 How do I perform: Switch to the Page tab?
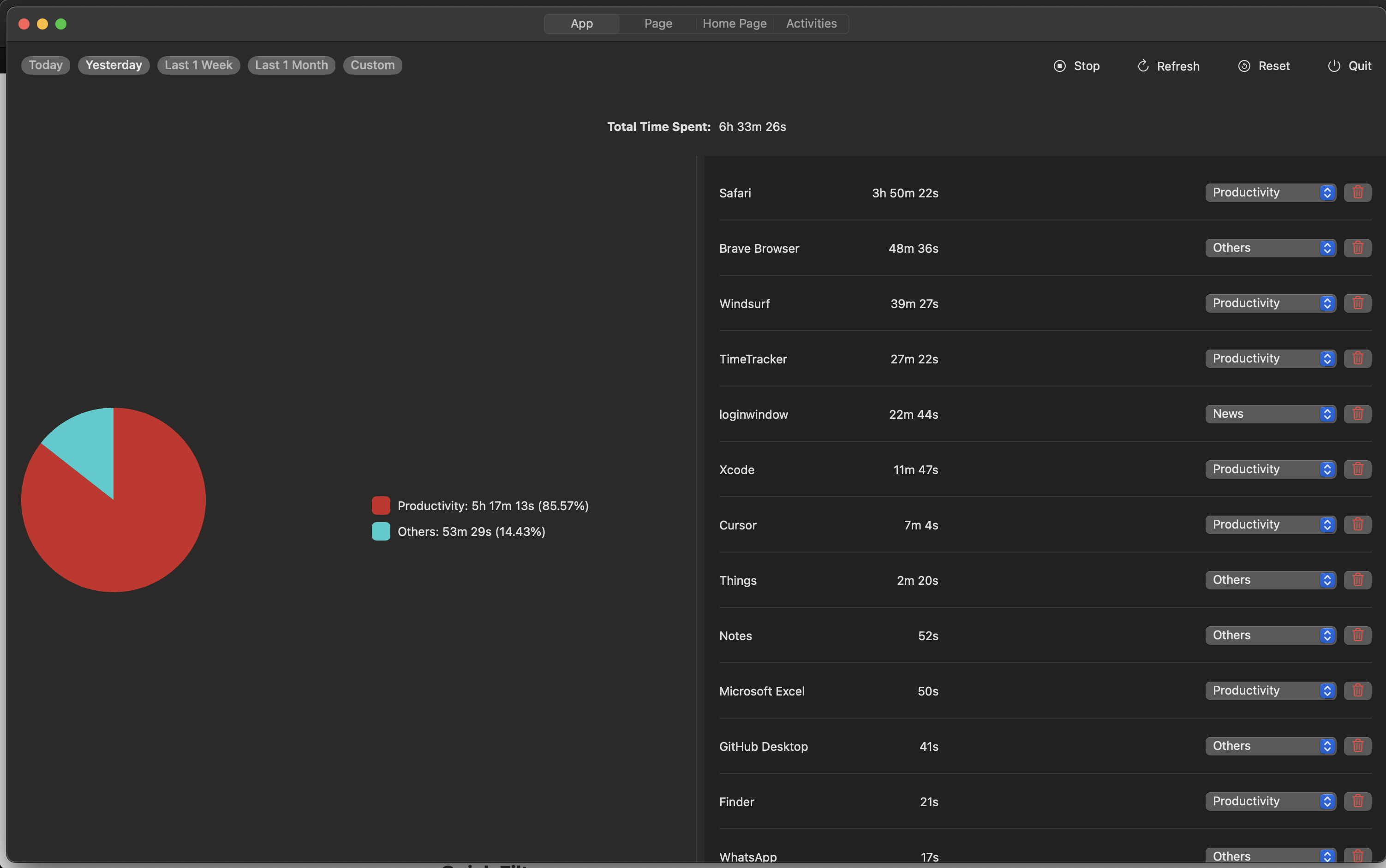(657, 23)
